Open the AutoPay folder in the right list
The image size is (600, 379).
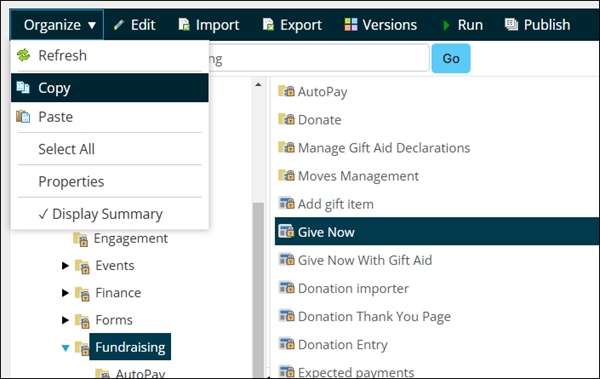pos(323,92)
